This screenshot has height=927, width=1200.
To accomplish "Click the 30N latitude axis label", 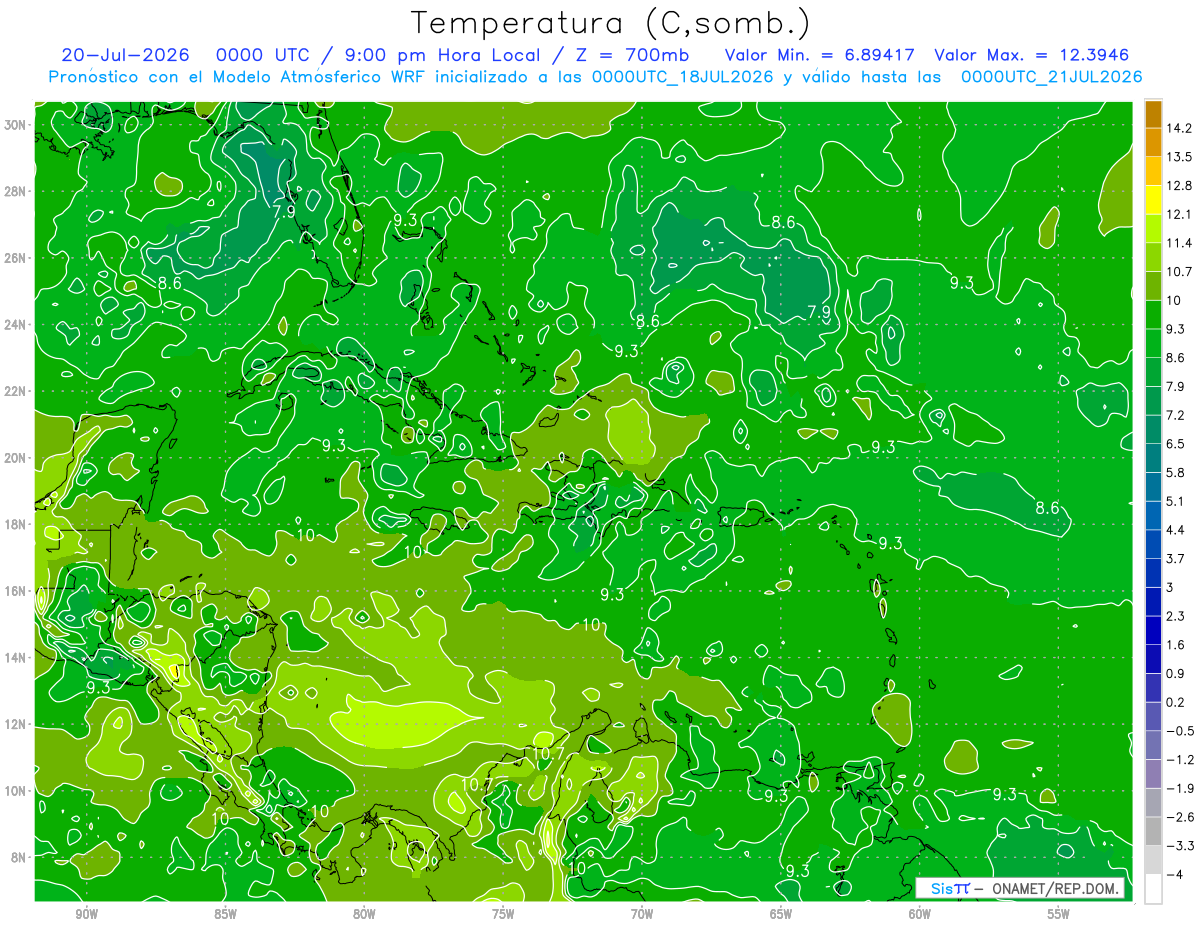I will [15, 125].
